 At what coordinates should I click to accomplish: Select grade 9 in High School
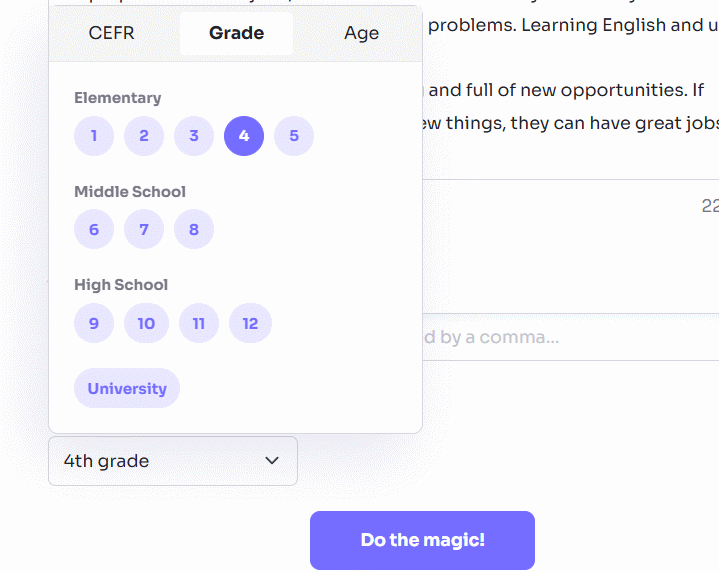click(94, 323)
